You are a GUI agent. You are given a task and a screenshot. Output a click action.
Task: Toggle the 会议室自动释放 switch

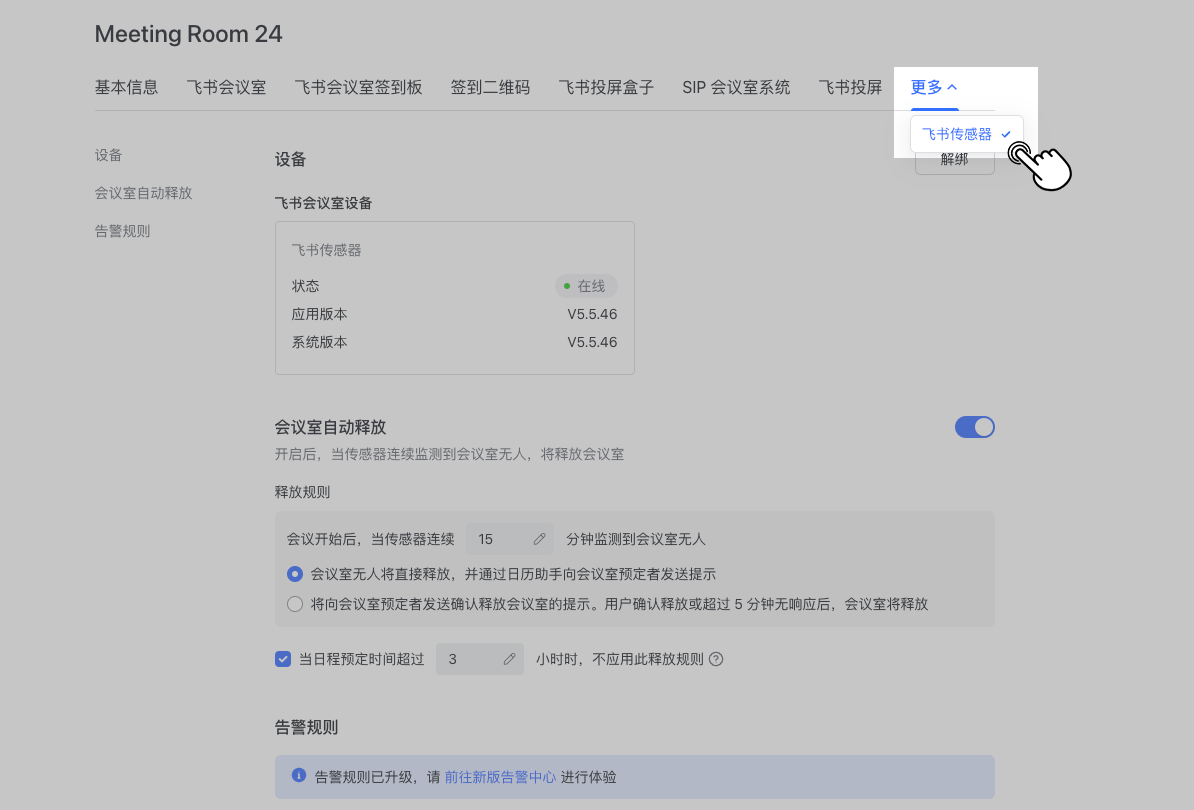coord(975,427)
